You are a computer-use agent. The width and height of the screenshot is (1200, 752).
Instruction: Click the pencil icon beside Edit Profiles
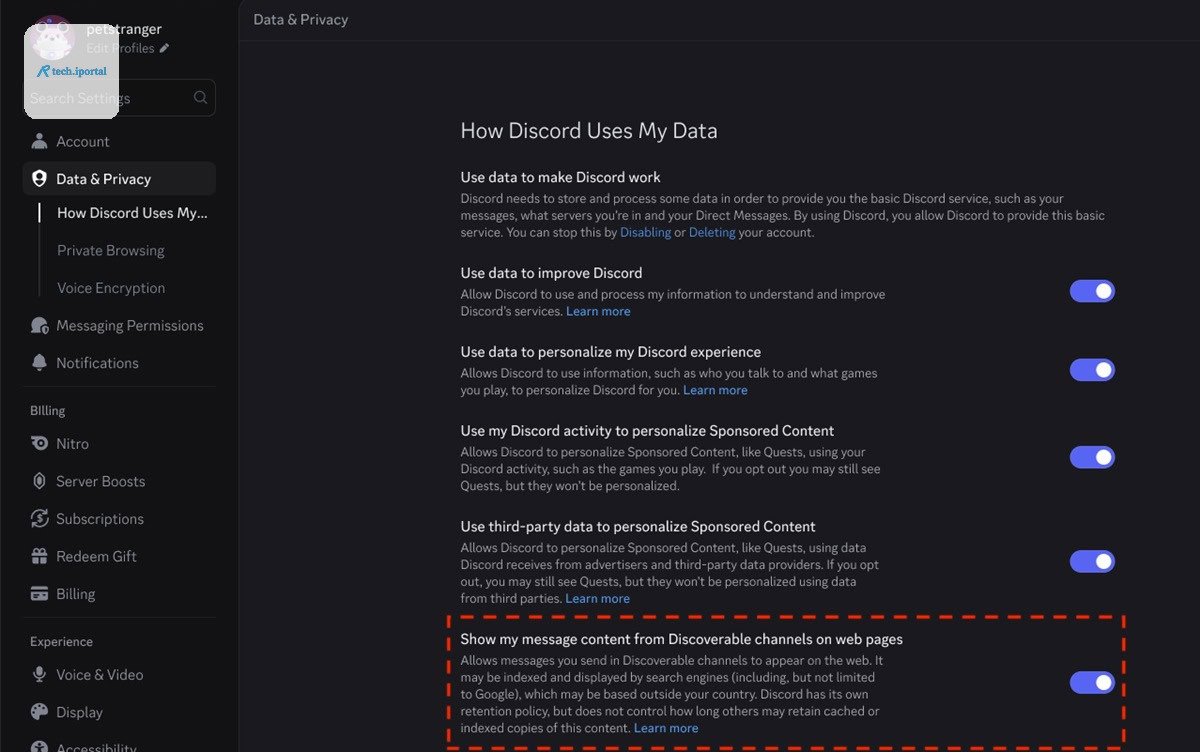[164, 48]
